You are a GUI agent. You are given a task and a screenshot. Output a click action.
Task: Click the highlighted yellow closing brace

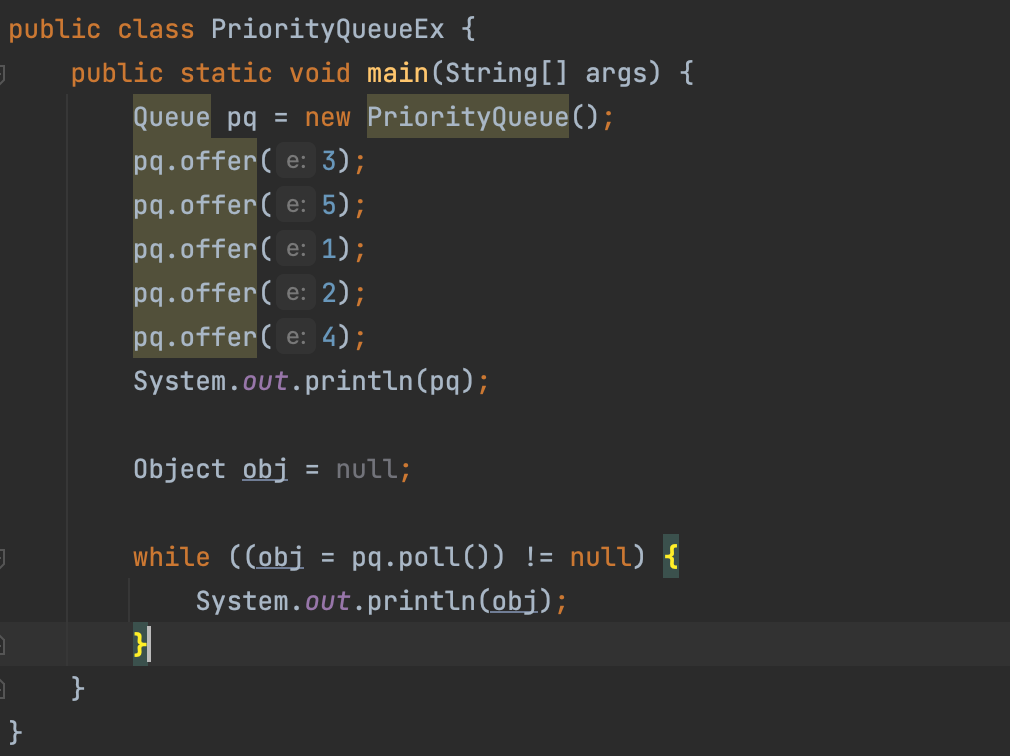tap(140, 644)
